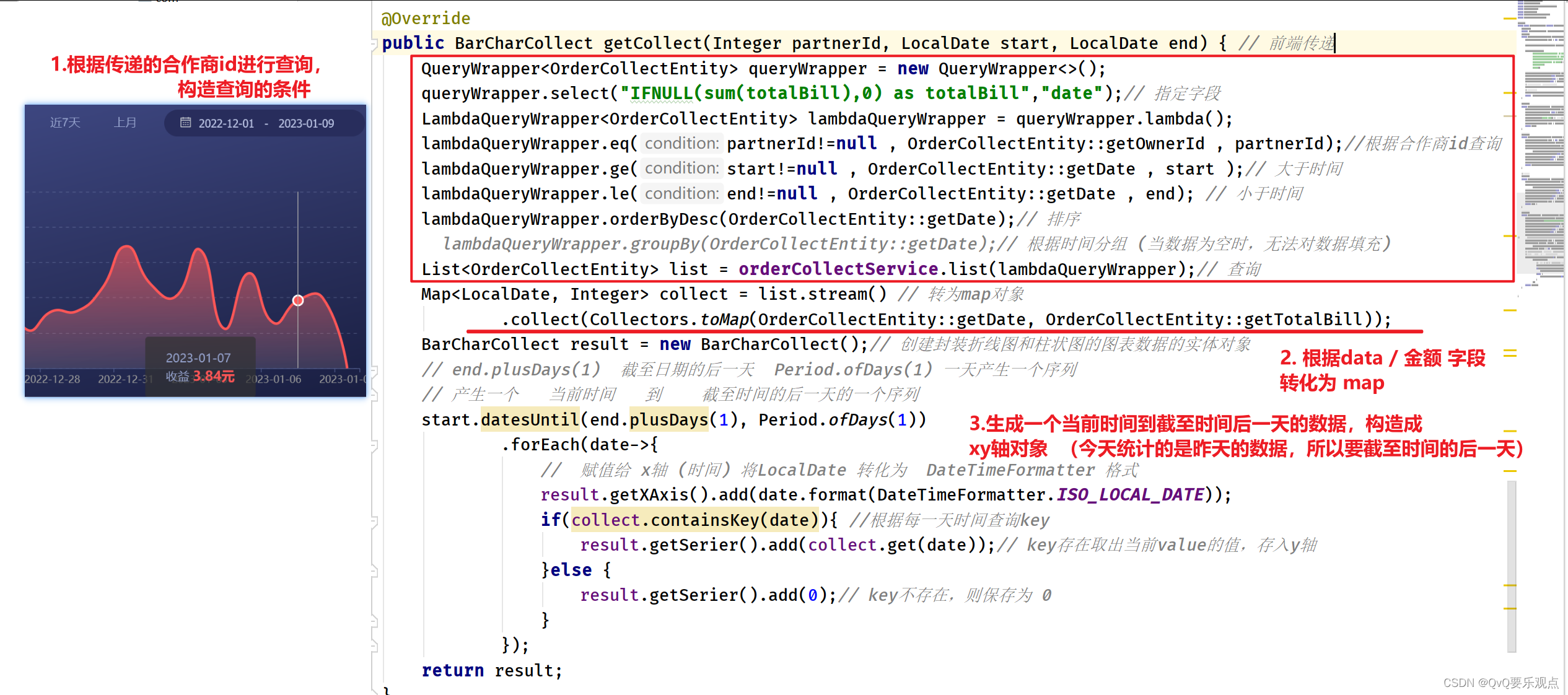Click the highlighted plusDays method
The height and width of the screenshot is (695, 1568).
[668, 420]
